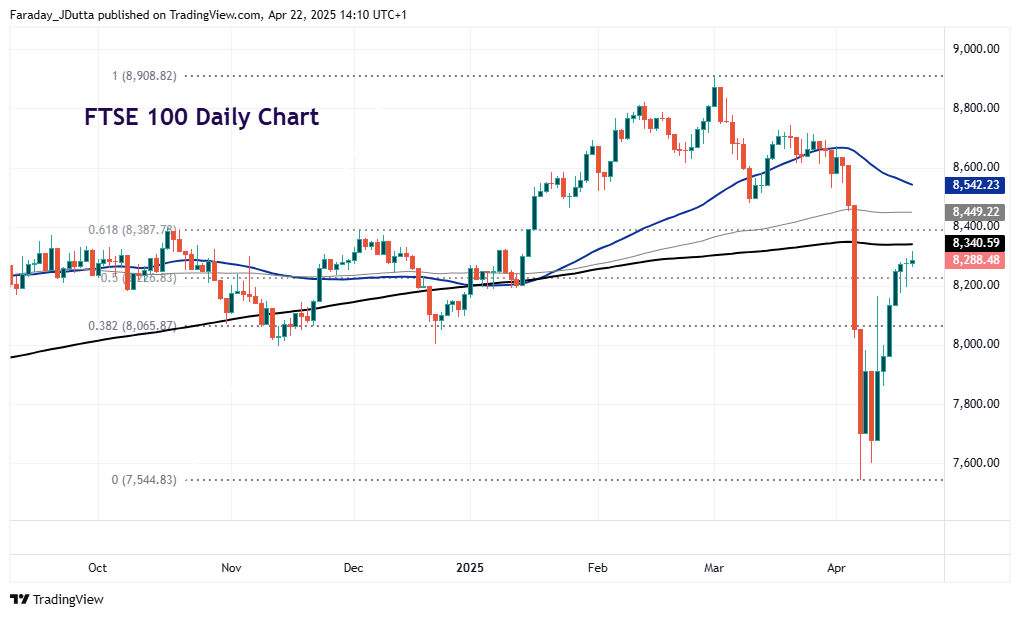Image resolution: width=1020 pixels, height=617 pixels.
Task: Click the red 8,288.48 current price label
Action: point(975,261)
